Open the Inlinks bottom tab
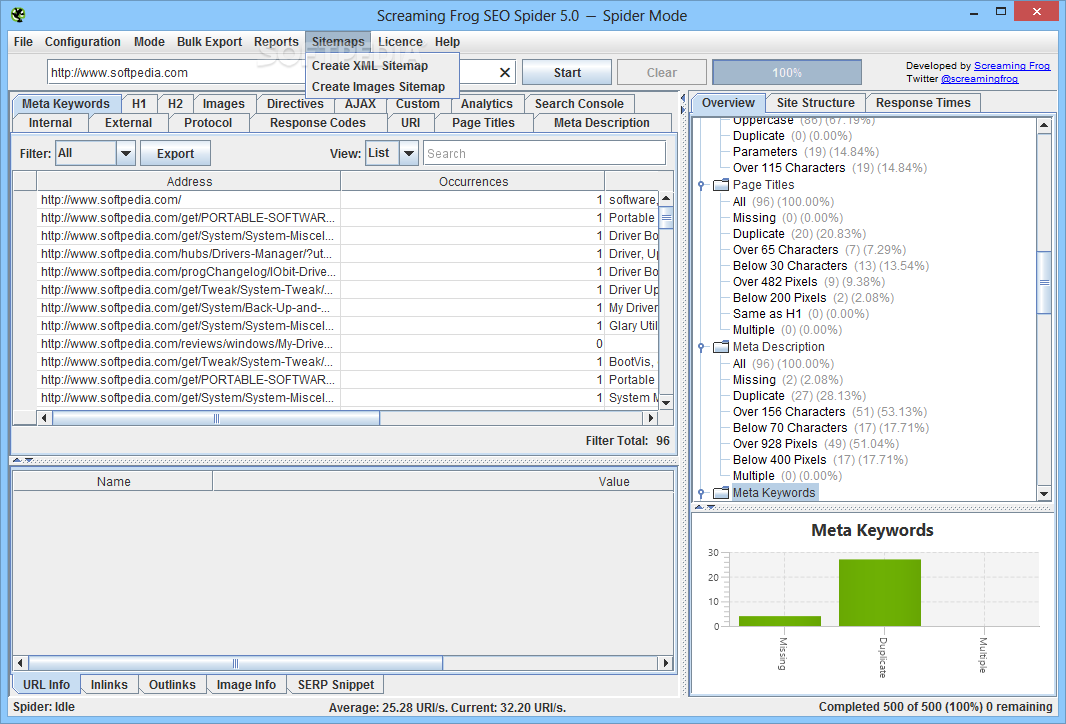This screenshot has height=724, width=1066. tap(109, 685)
